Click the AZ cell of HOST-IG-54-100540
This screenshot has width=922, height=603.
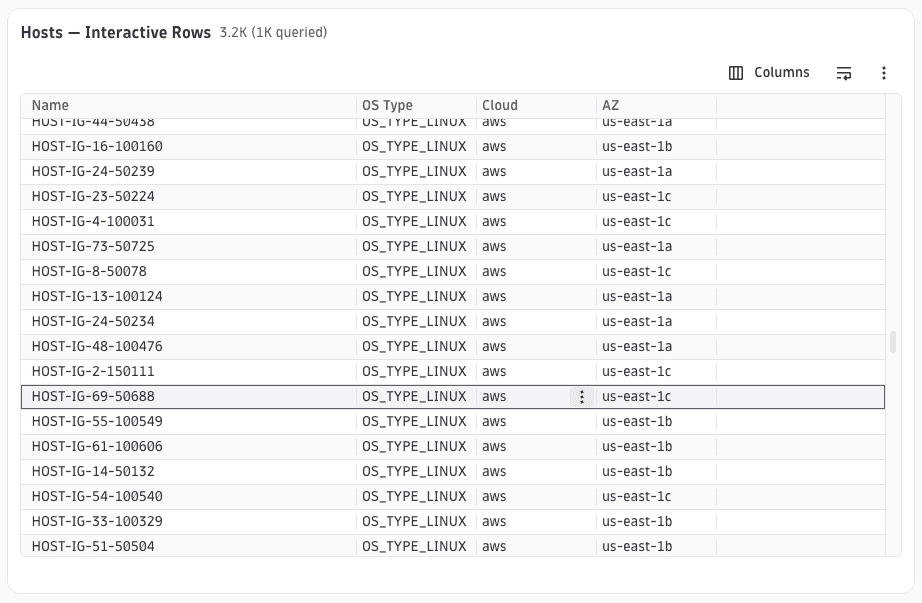point(656,497)
